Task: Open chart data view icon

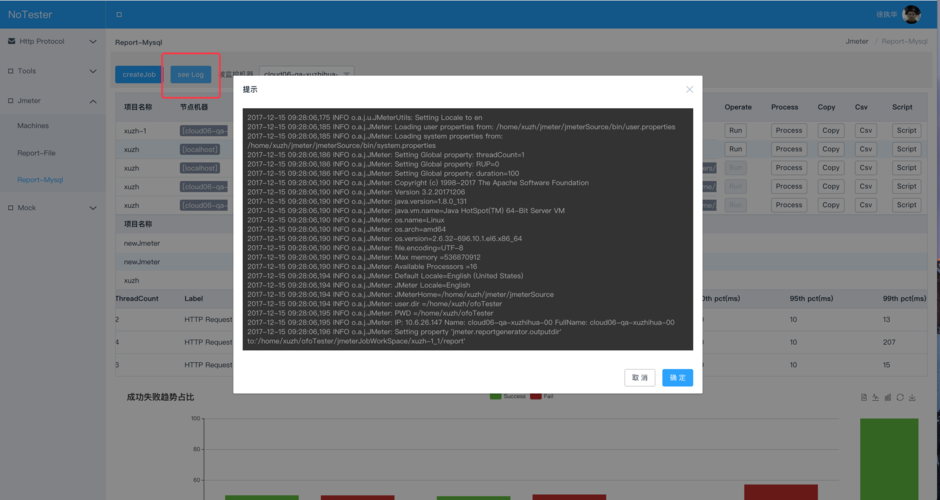Action: click(864, 397)
